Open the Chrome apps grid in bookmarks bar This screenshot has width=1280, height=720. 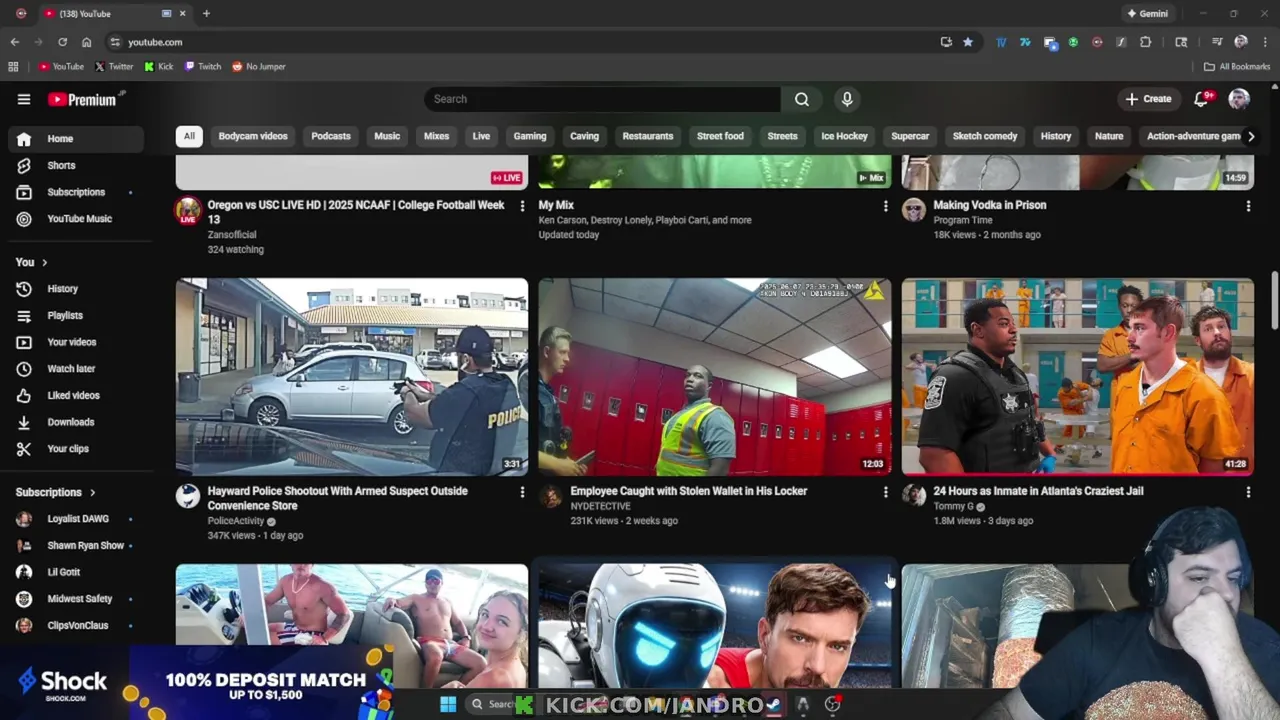click(x=13, y=66)
